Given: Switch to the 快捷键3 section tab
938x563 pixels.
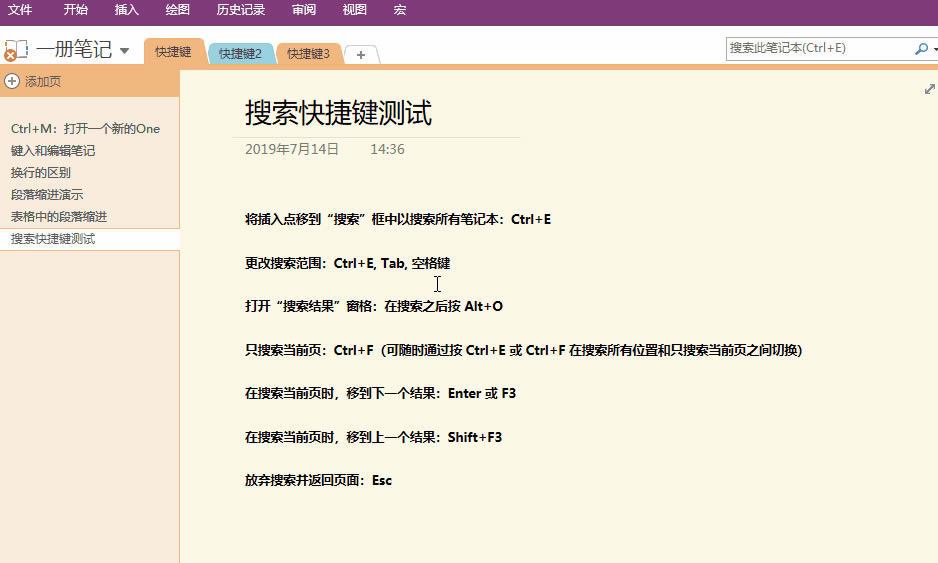Looking at the screenshot, I should coord(308,54).
